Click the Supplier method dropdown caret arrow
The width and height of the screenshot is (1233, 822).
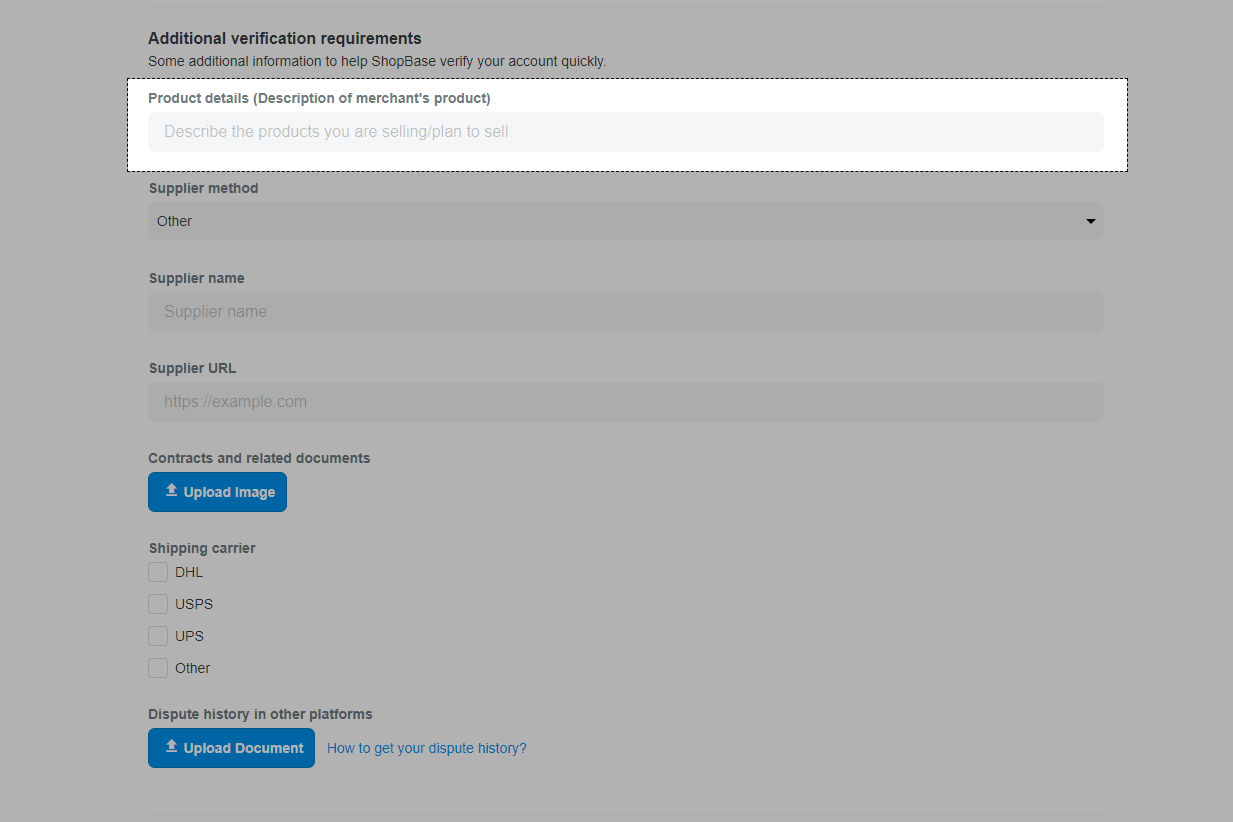[x=1090, y=221]
